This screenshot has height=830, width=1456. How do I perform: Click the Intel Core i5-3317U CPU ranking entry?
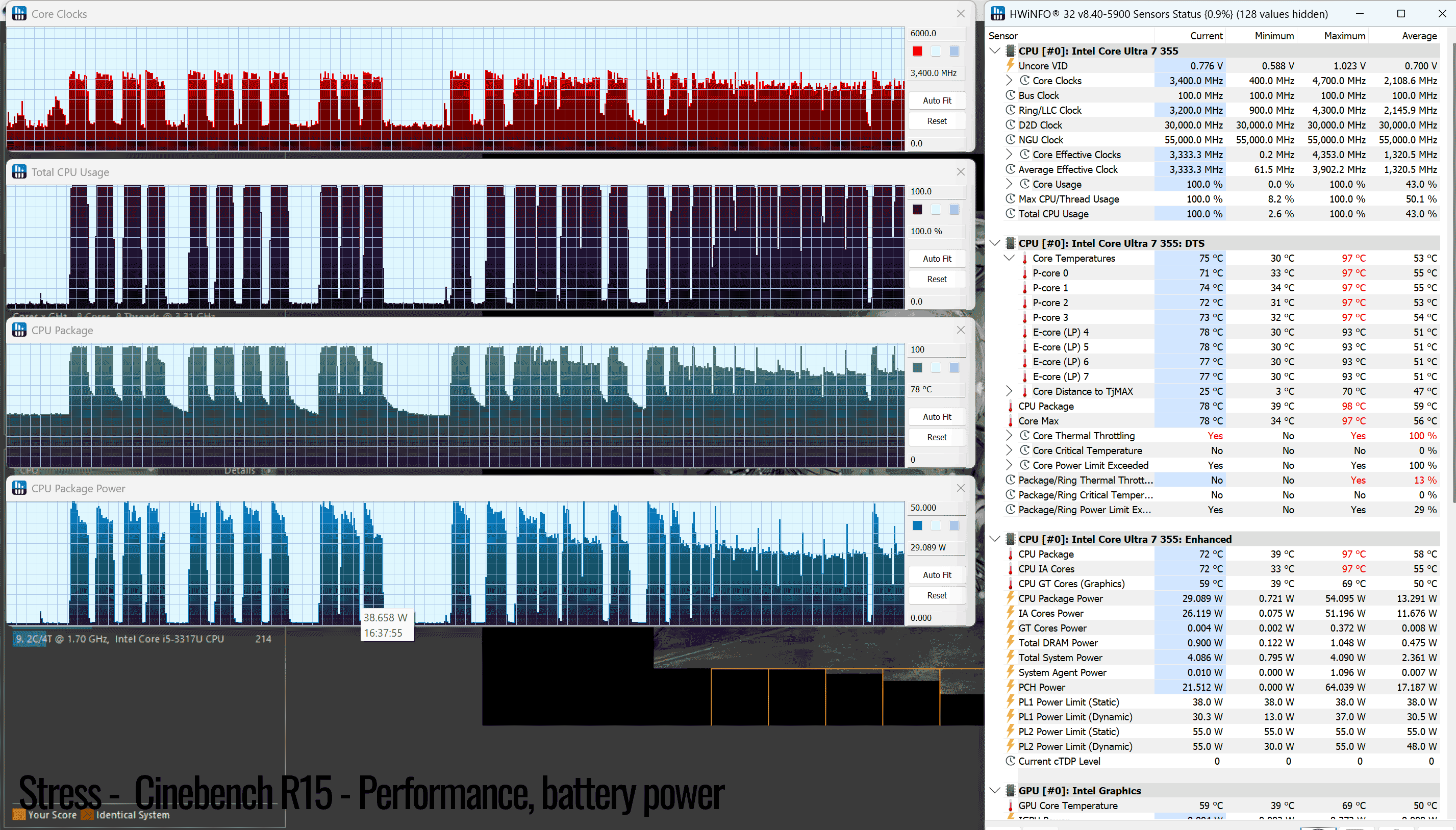pyautogui.click(x=143, y=639)
